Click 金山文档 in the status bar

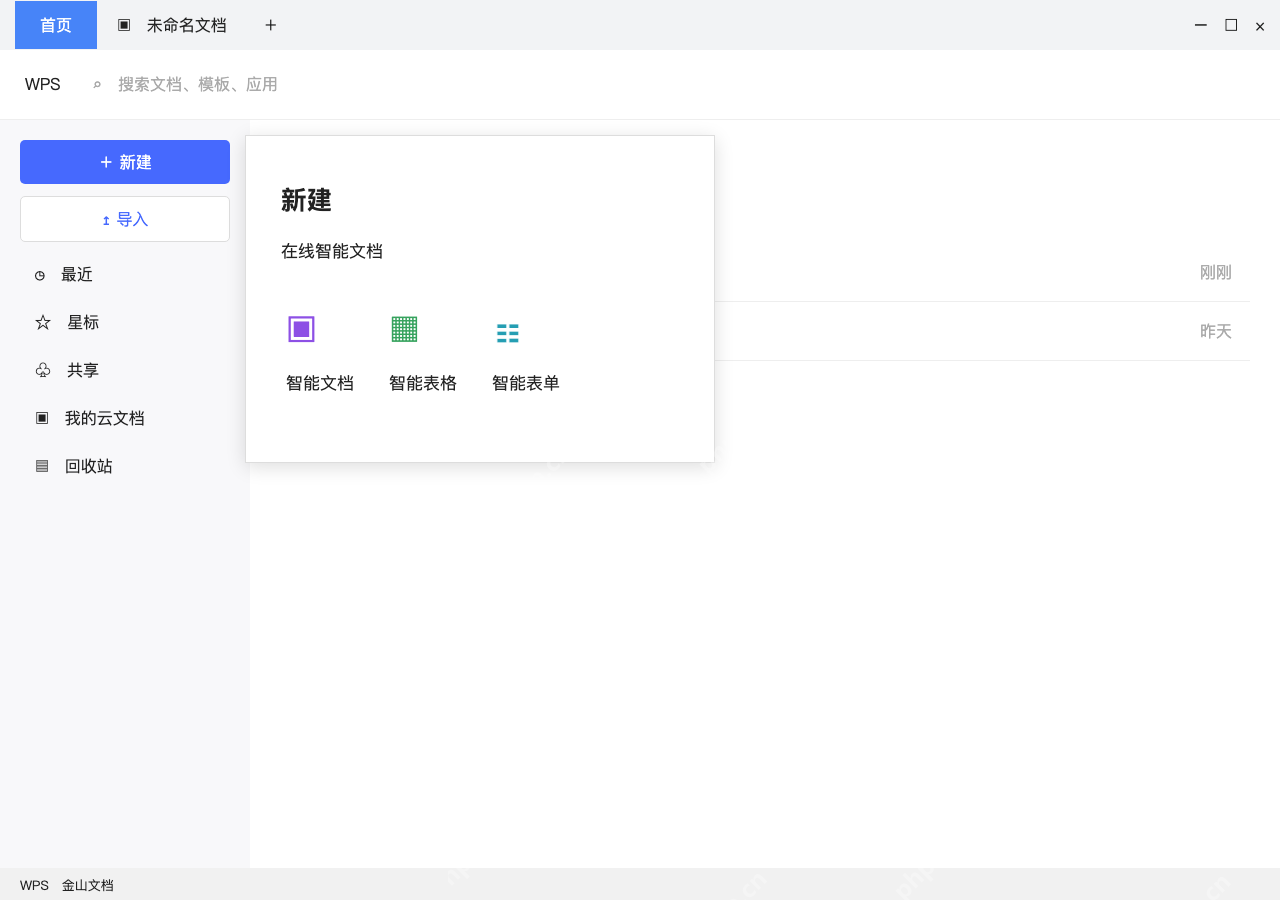click(x=88, y=885)
